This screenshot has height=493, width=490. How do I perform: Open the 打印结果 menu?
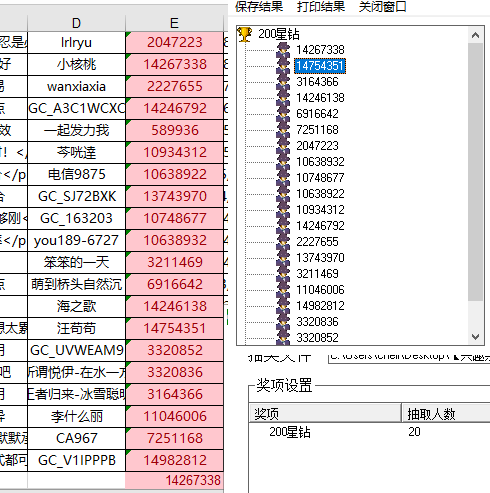[321, 6]
